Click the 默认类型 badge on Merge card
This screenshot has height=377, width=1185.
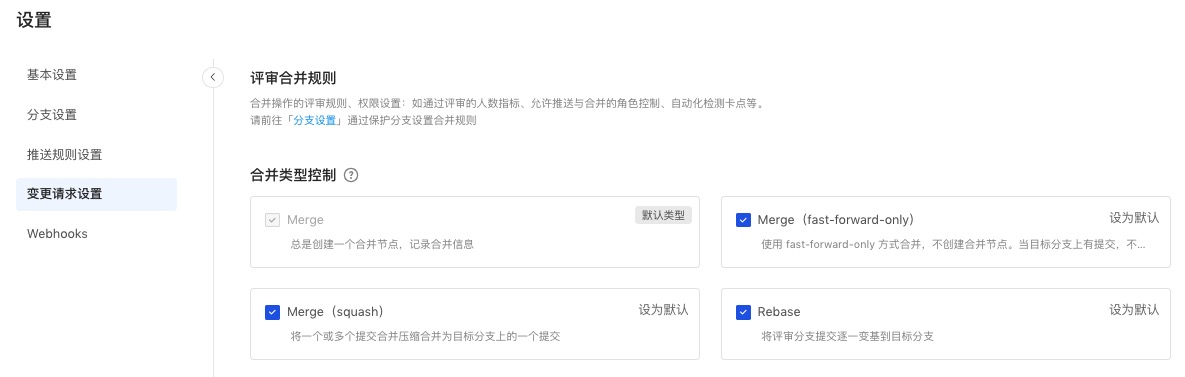click(x=663, y=215)
